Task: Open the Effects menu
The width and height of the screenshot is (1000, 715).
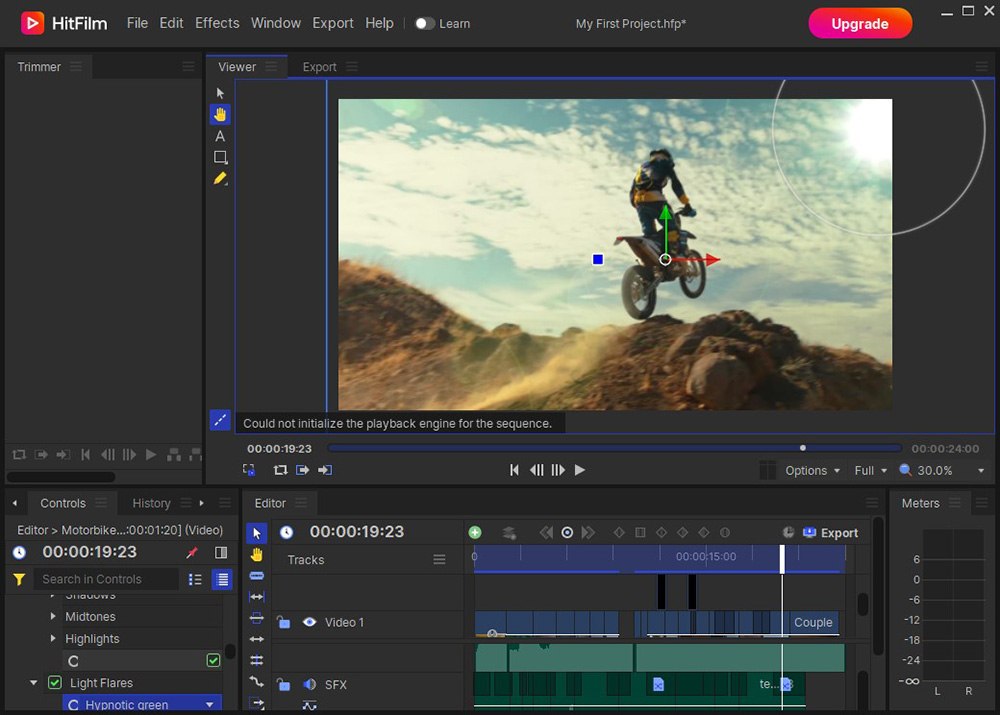Action: click(217, 23)
